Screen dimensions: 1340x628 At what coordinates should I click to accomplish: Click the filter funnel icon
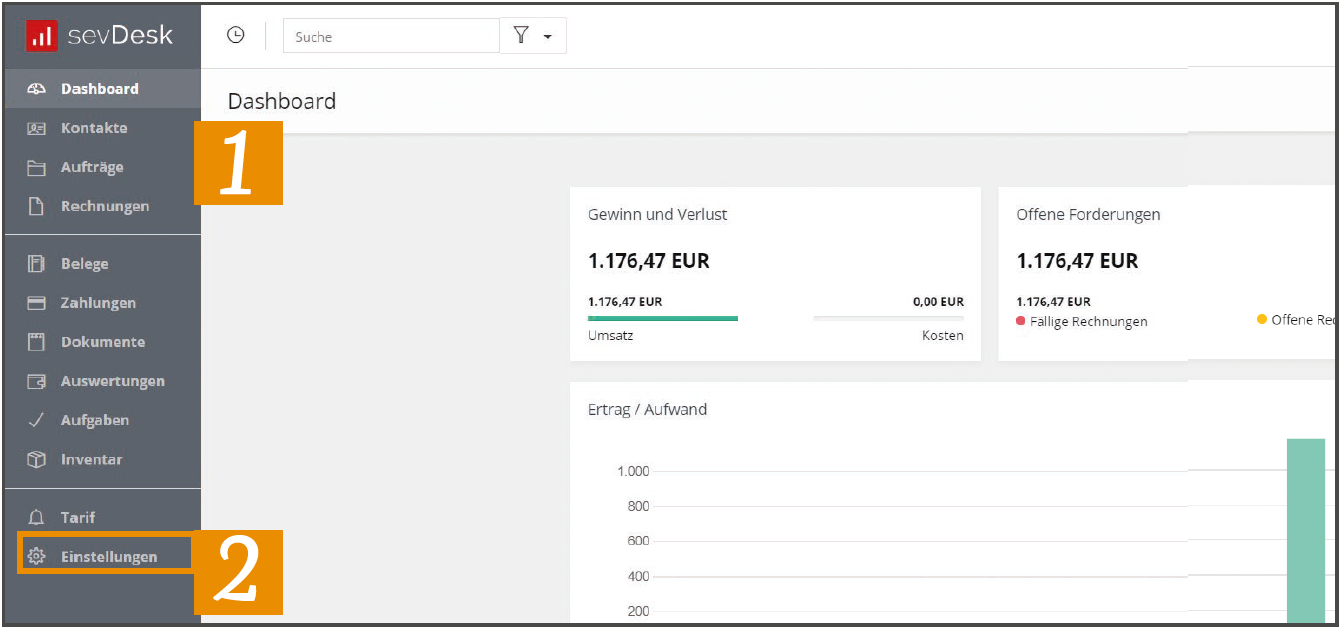[x=521, y=35]
